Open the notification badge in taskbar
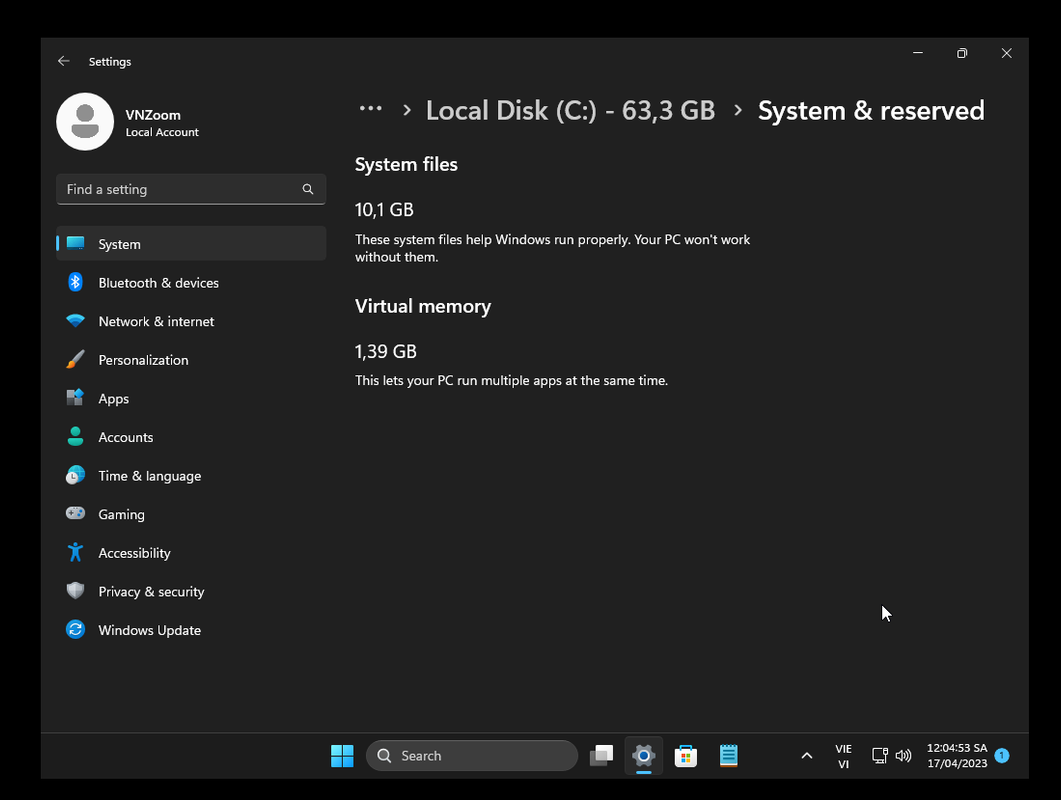Viewport: 1061px width, 800px height. pyautogui.click(x=1002, y=755)
